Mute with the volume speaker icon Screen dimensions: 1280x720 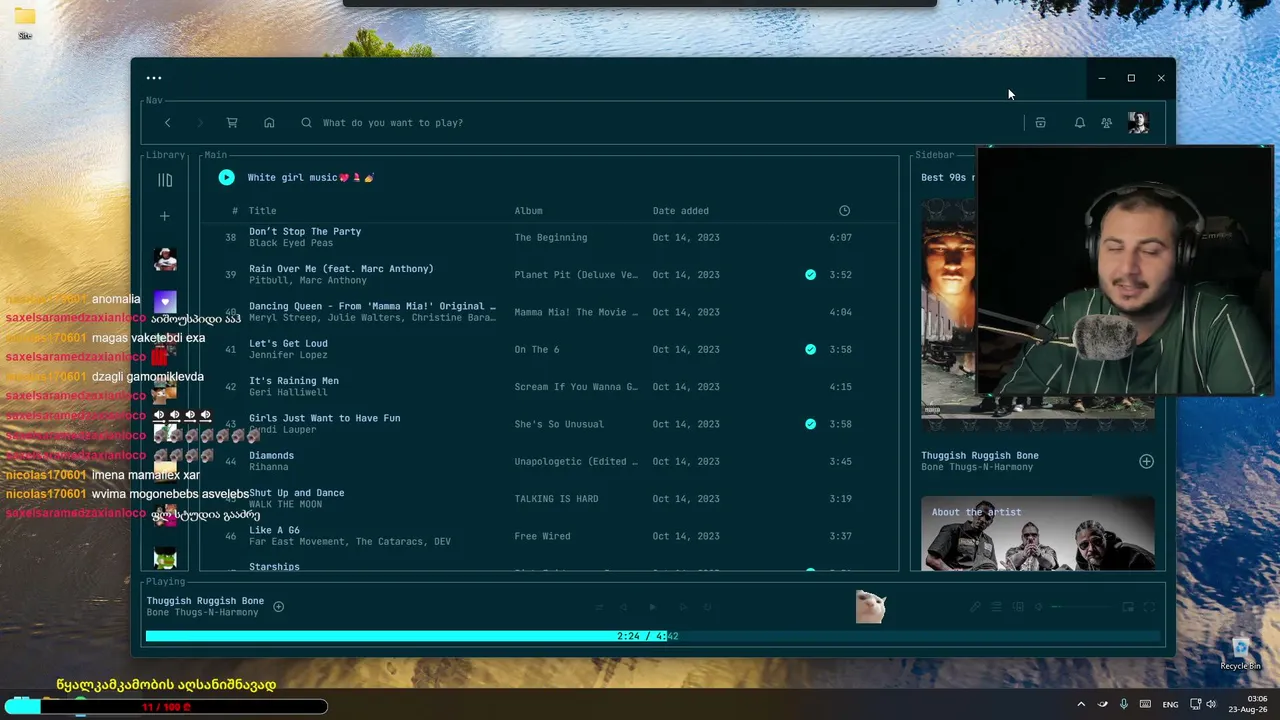click(x=1039, y=607)
